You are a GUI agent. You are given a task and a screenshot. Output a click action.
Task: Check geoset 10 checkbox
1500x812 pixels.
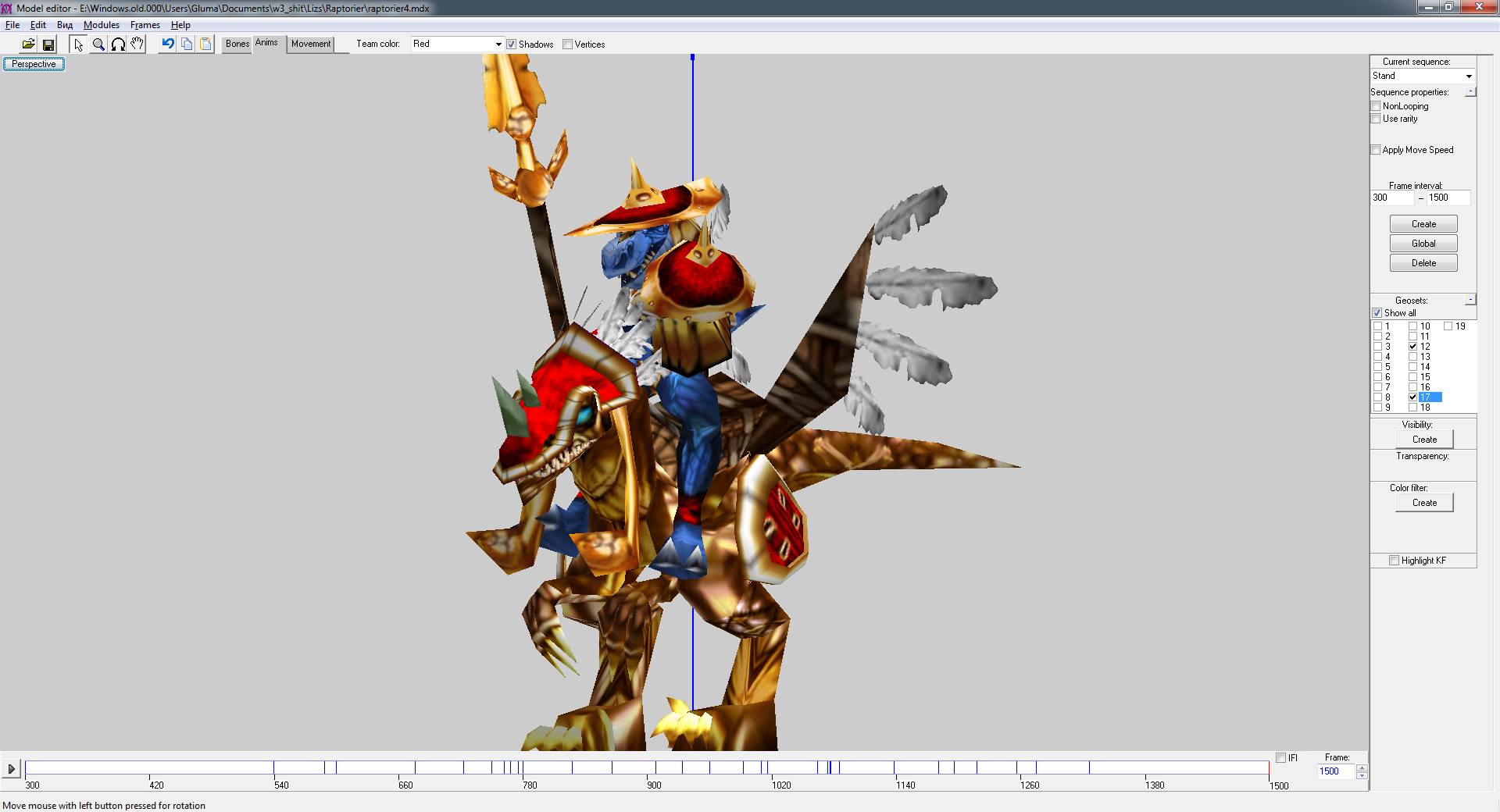click(x=1412, y=326)
